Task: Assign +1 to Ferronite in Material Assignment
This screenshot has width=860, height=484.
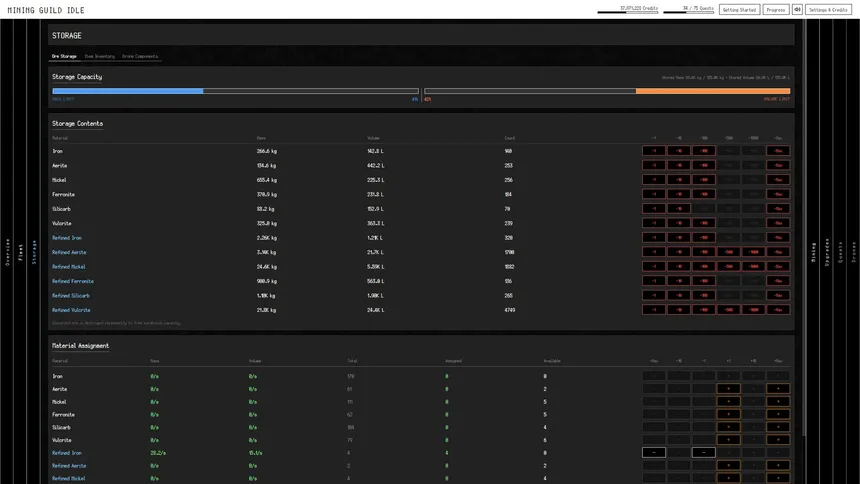Action: (x=728, y=414)
